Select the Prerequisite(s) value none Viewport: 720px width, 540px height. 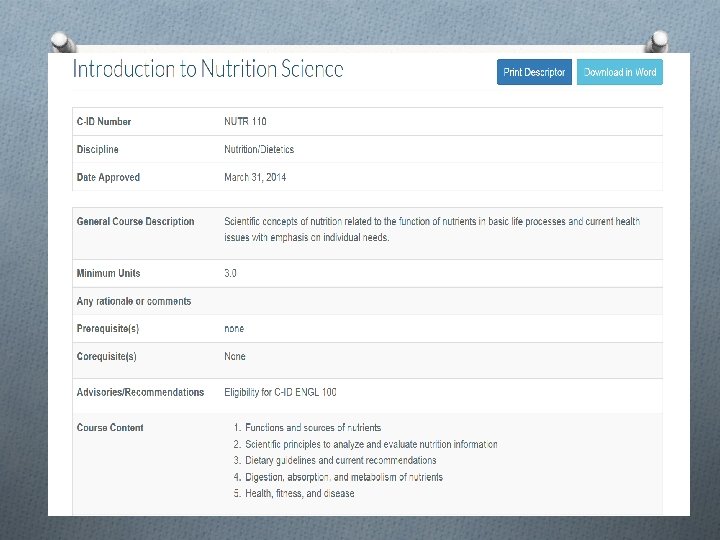point(234,329)
